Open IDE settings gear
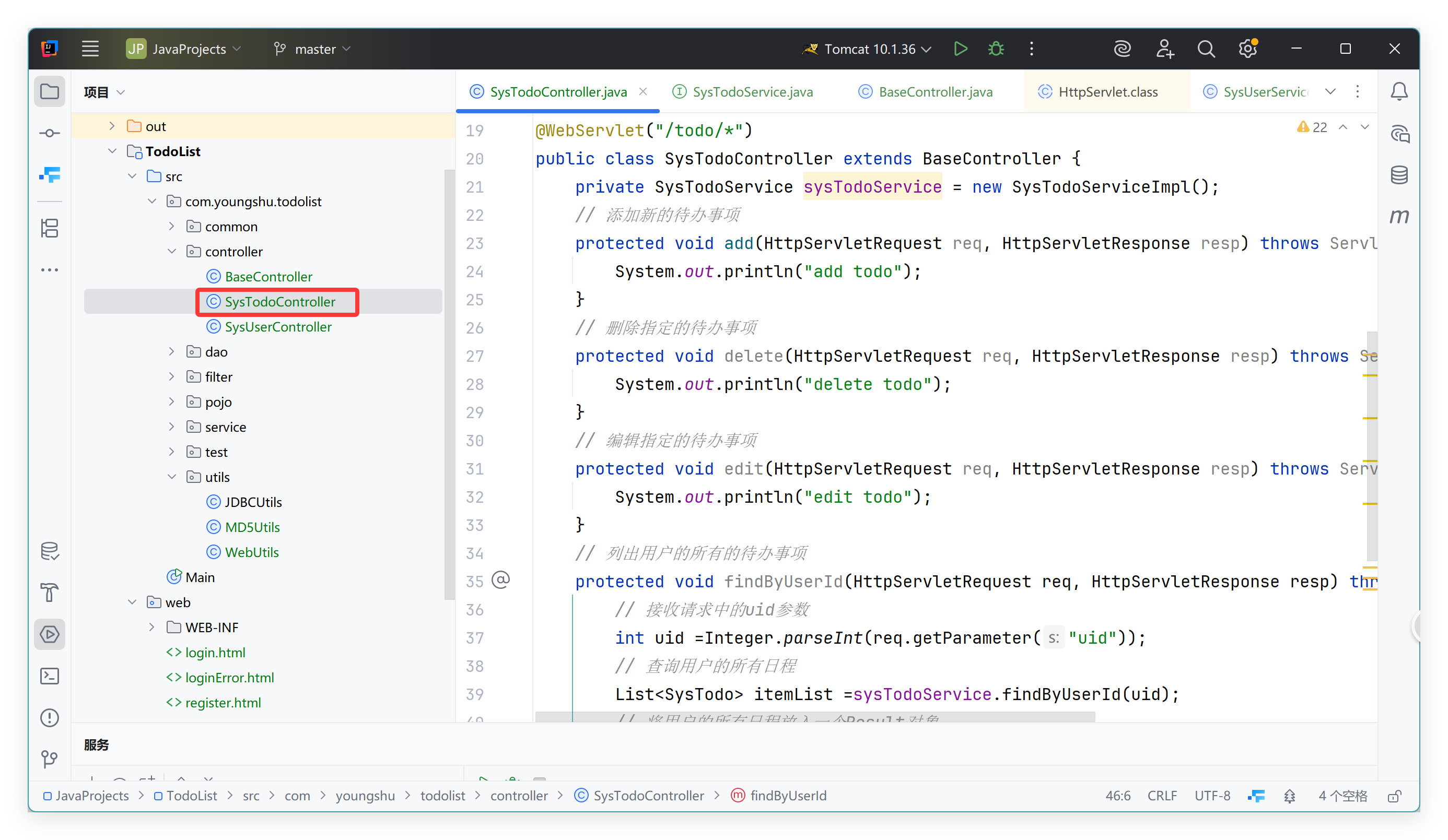The image size is (1448, 840). point(1247,49)
